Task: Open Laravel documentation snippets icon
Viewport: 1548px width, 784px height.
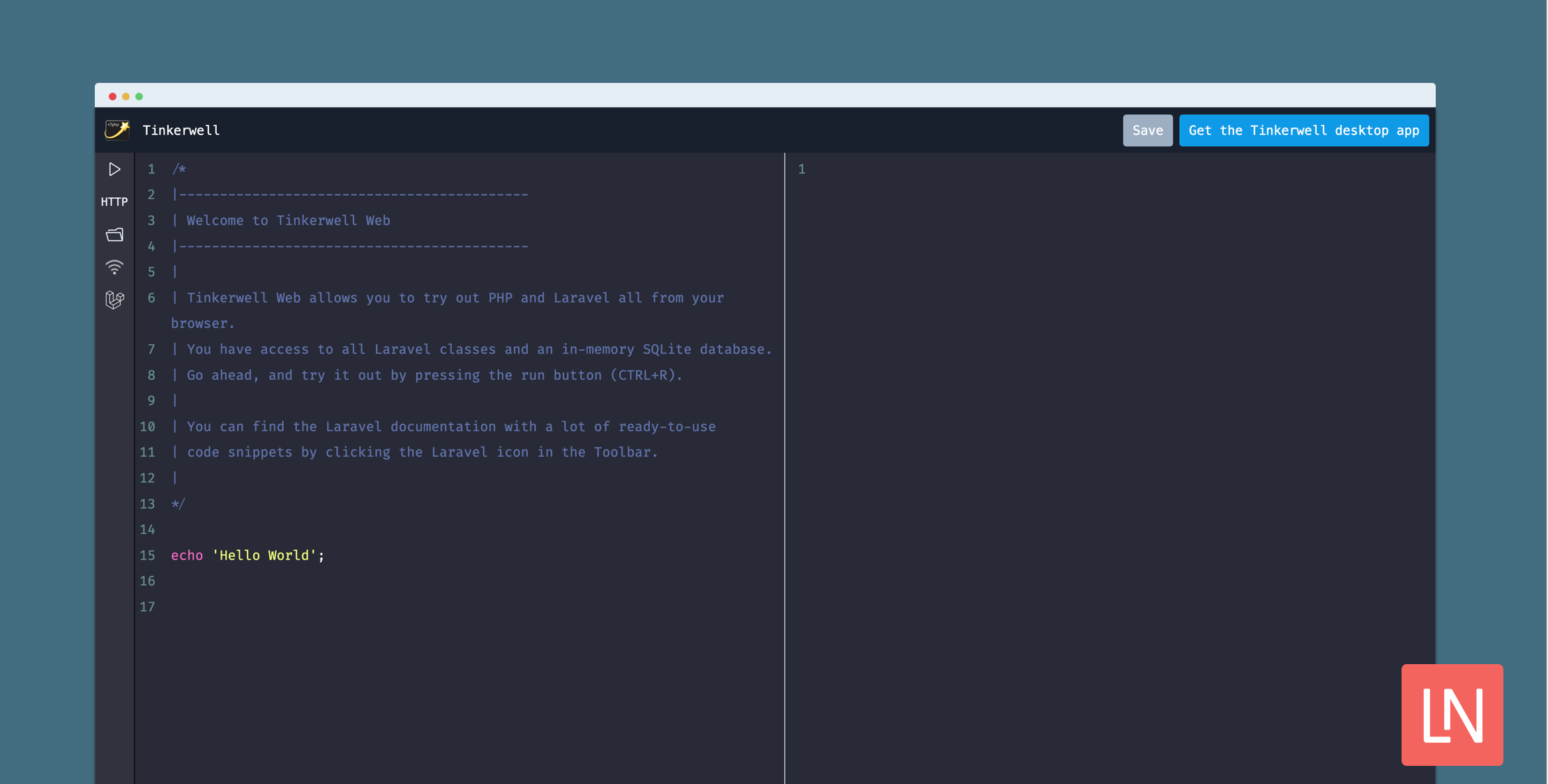Action: pos(114,300)
